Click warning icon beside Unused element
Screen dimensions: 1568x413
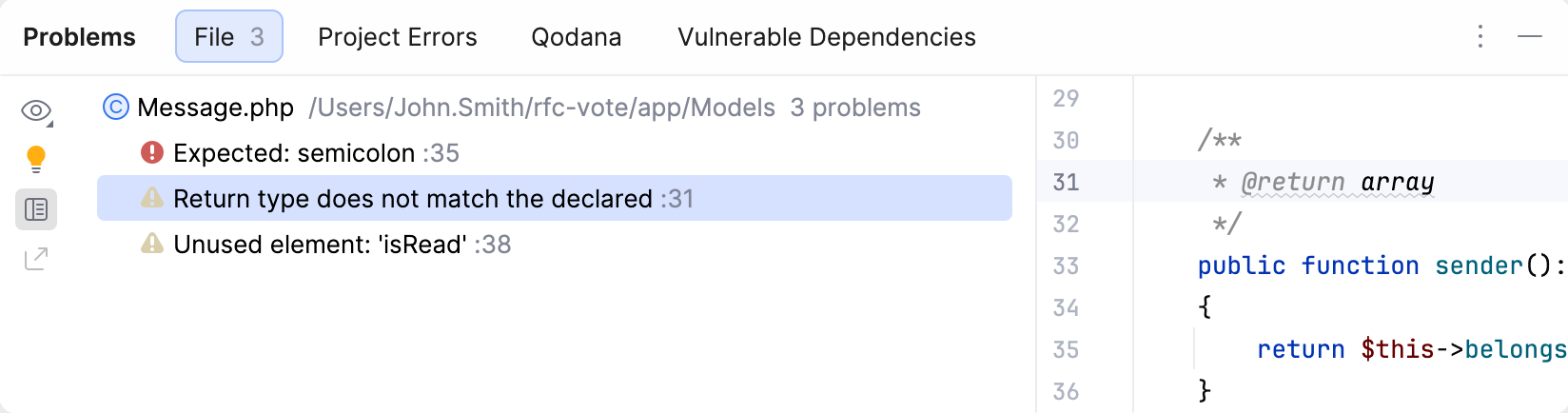[152, 244]
